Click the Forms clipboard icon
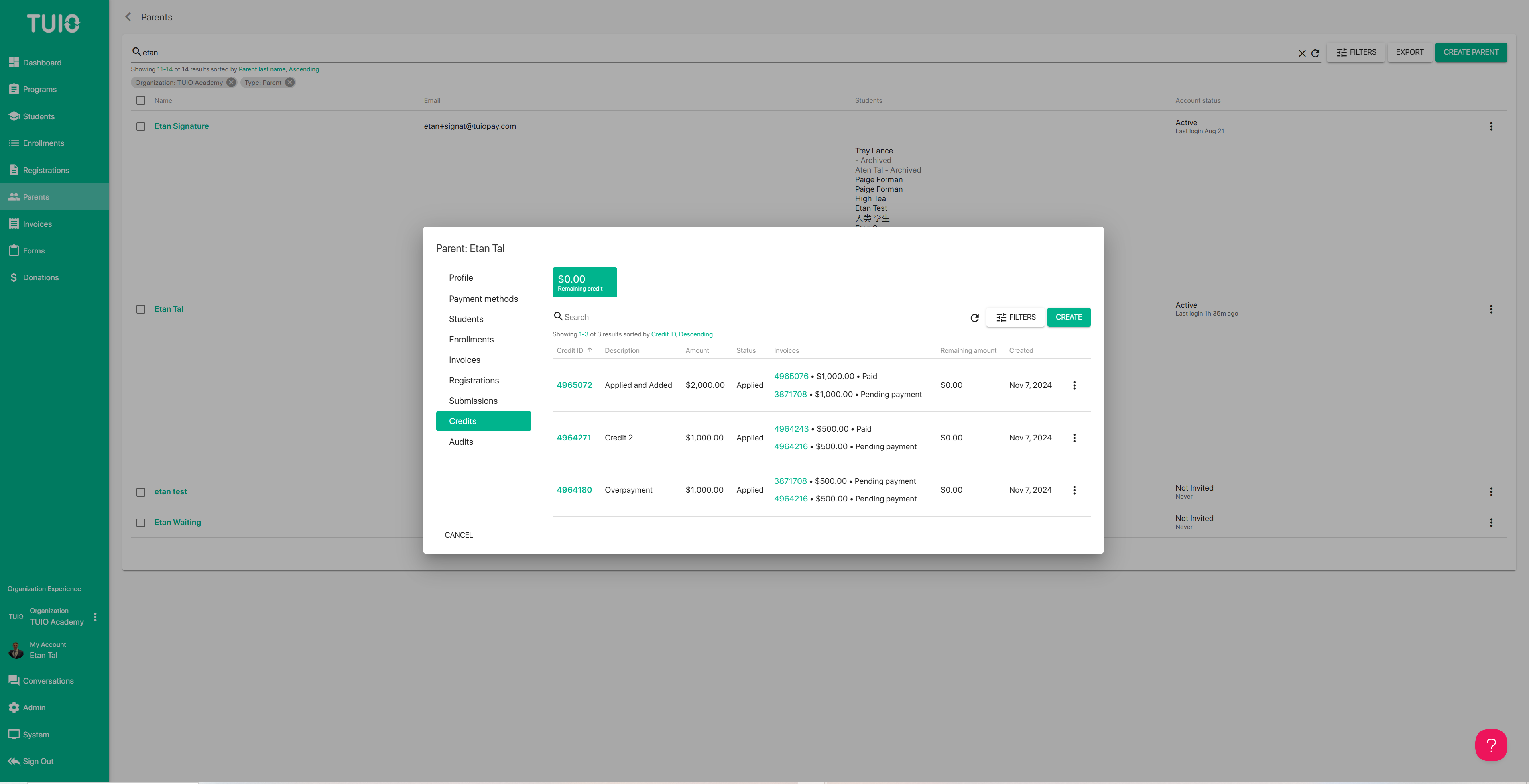The width and height of the screenshot is (1529, 784). tap(14, 250)
